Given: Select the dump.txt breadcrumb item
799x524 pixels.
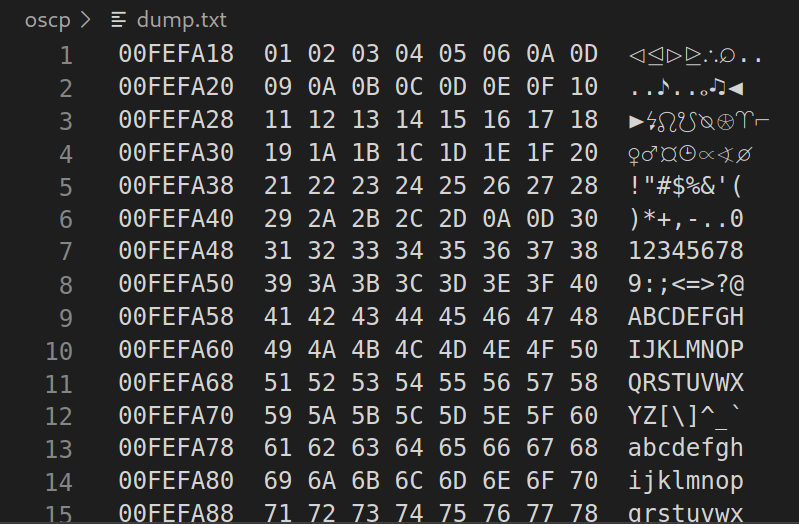Looking at the screenshot, I should click(182, 19).
